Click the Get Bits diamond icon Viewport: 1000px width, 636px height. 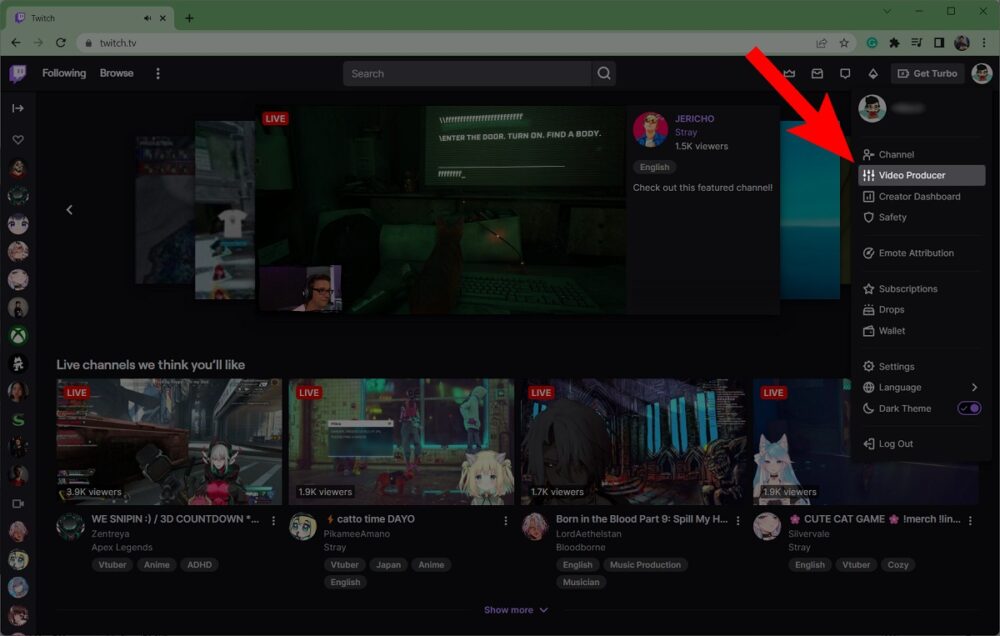tap(871, 73)
